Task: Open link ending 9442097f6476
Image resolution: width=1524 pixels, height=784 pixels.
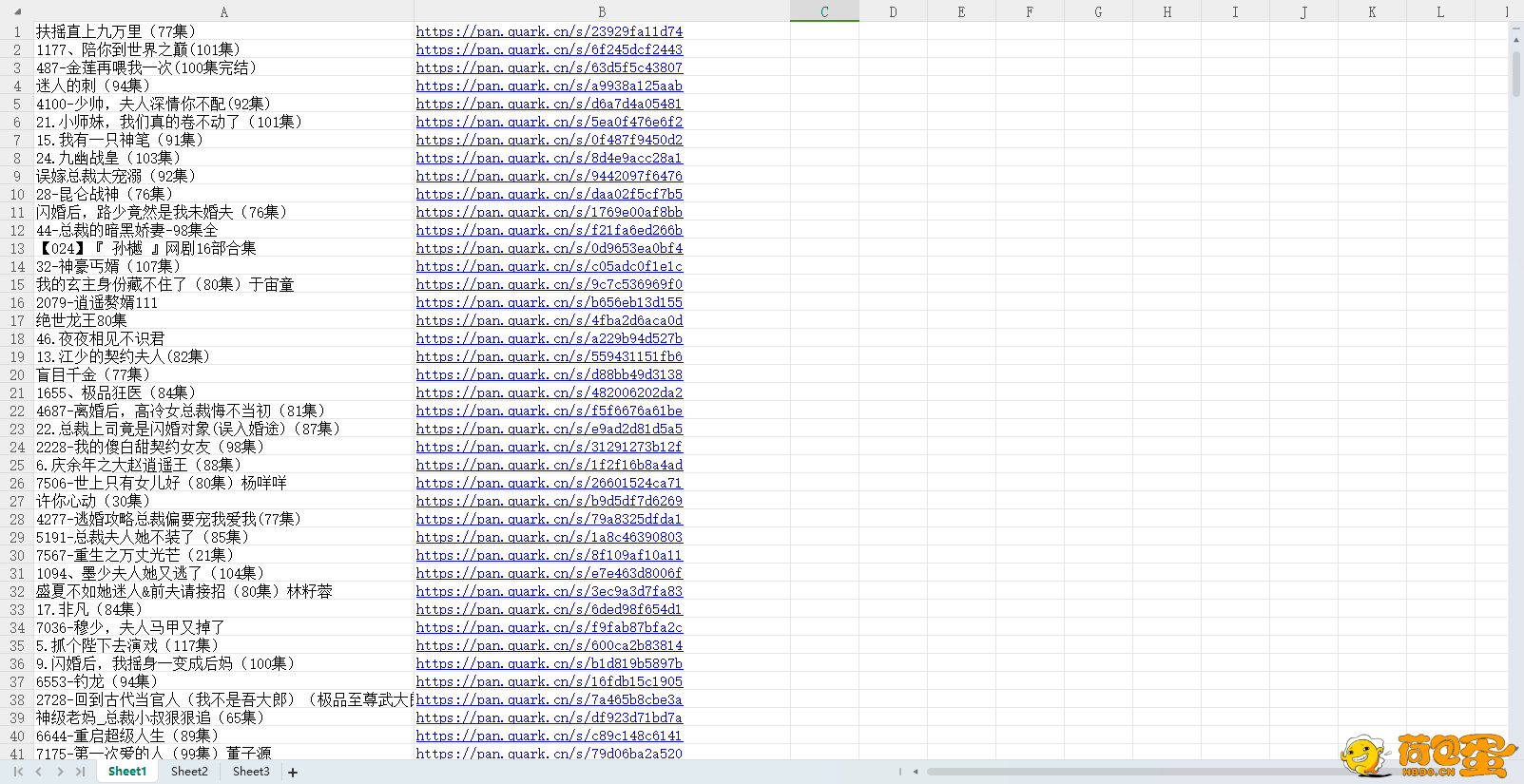Action: [x=550, y=176]
